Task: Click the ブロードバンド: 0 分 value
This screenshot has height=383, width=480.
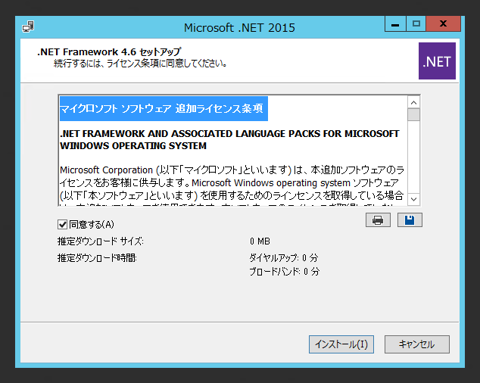Action: pos(284,272)
